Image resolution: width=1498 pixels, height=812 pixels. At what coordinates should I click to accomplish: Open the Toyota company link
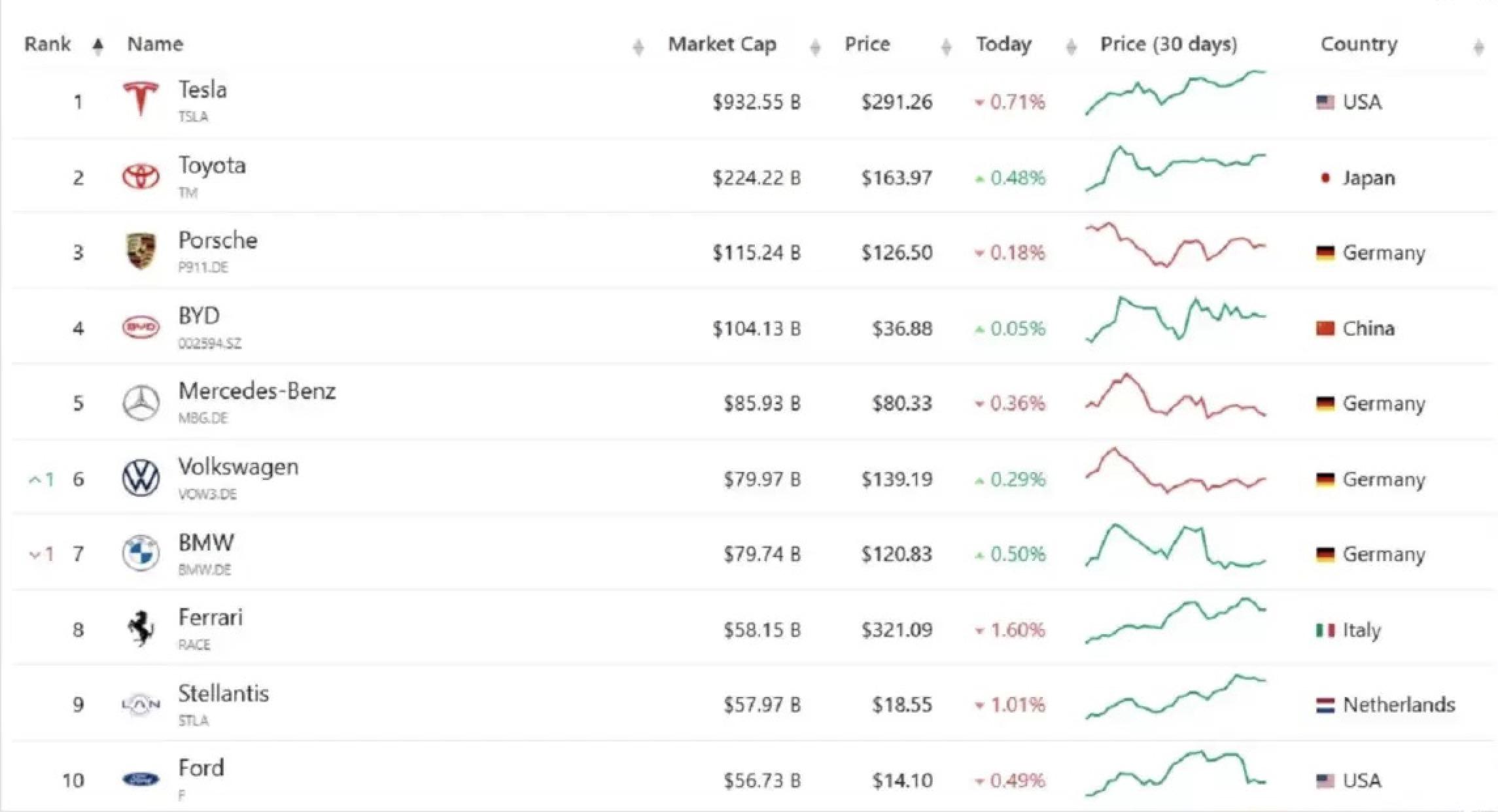(212, 165)
